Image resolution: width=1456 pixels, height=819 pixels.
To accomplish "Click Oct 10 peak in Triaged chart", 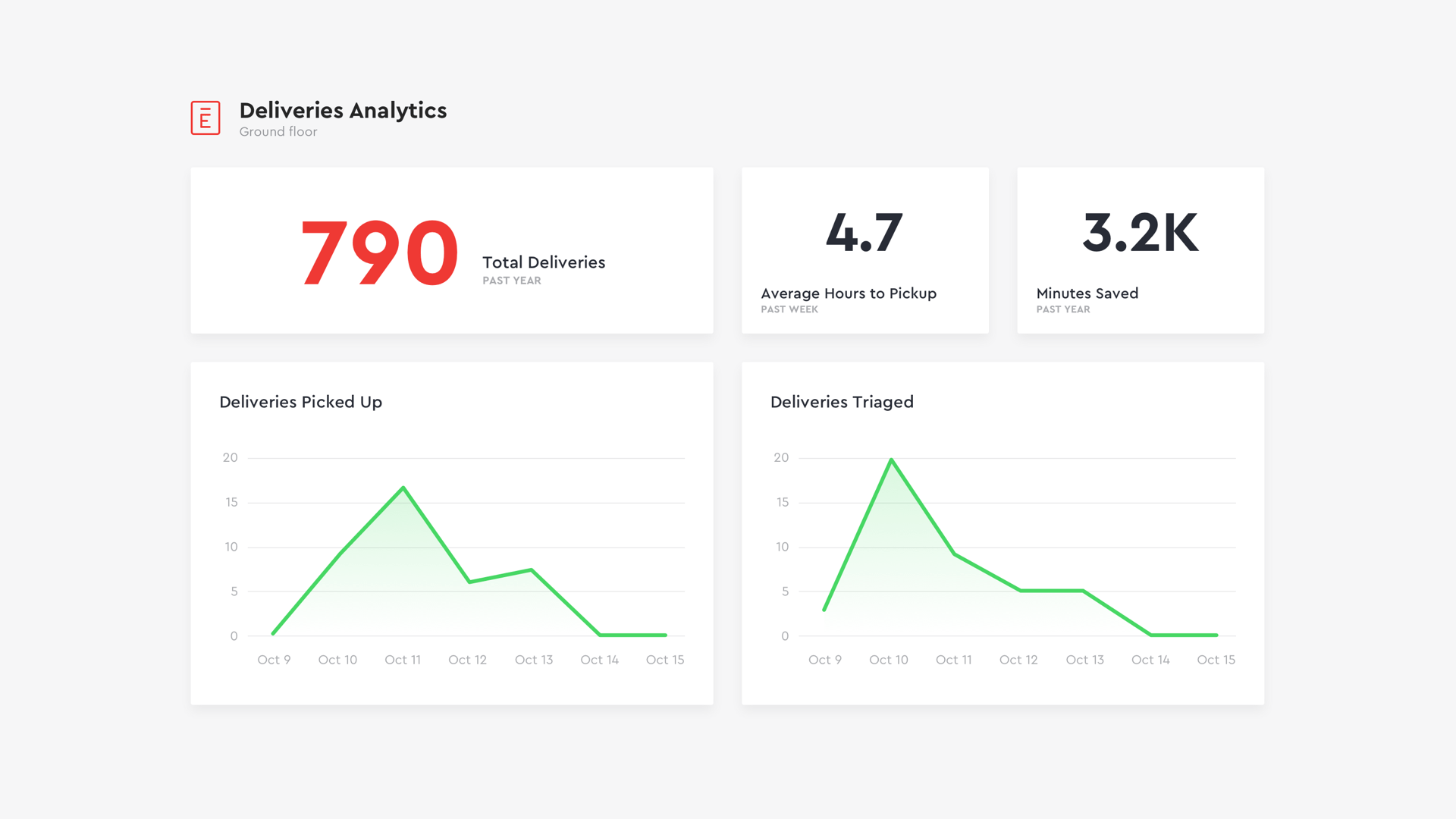I will [891, 460].
